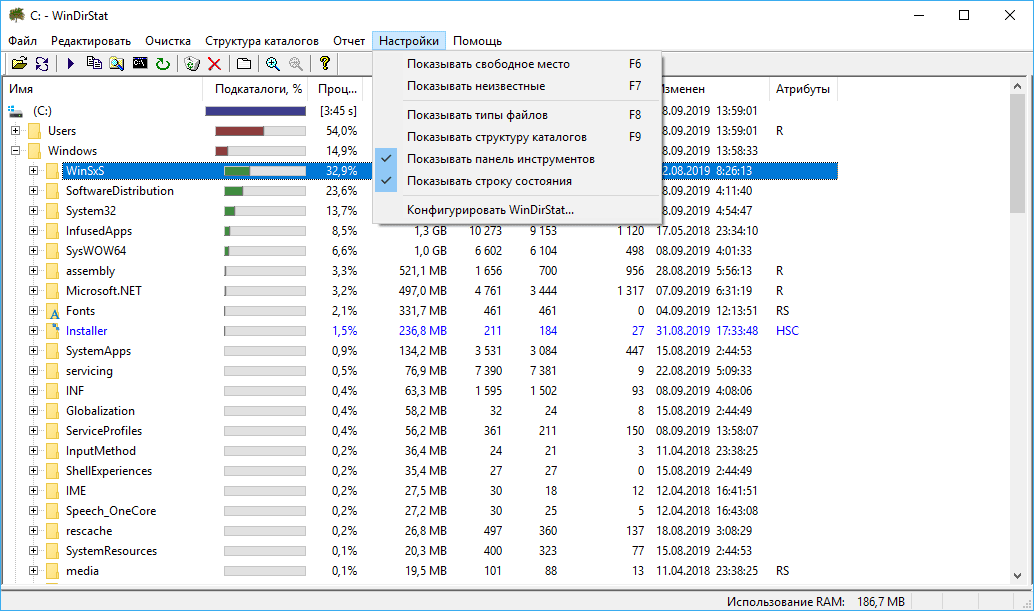Click the vertical scrollbar up arrow
The height and width of the screenshot is (611, 1034).
(x=1017, y=86)
